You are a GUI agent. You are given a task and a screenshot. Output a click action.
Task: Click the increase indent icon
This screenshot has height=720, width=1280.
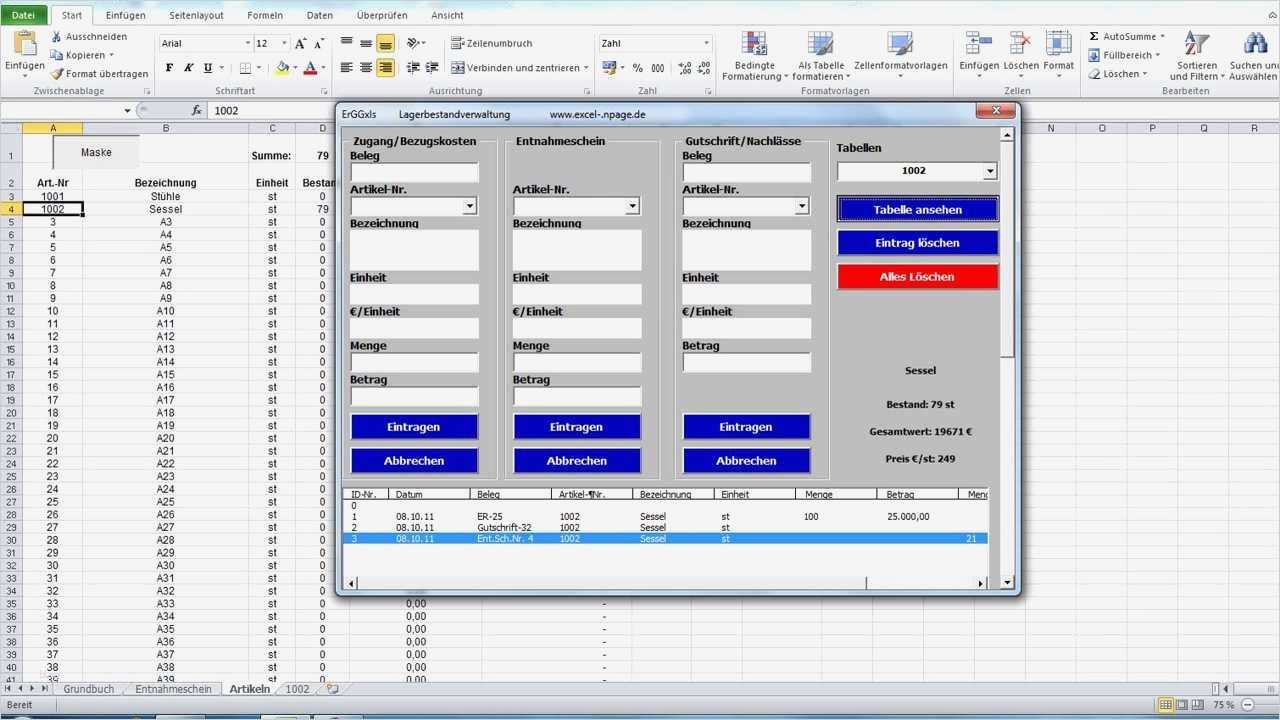pos(432,68)
